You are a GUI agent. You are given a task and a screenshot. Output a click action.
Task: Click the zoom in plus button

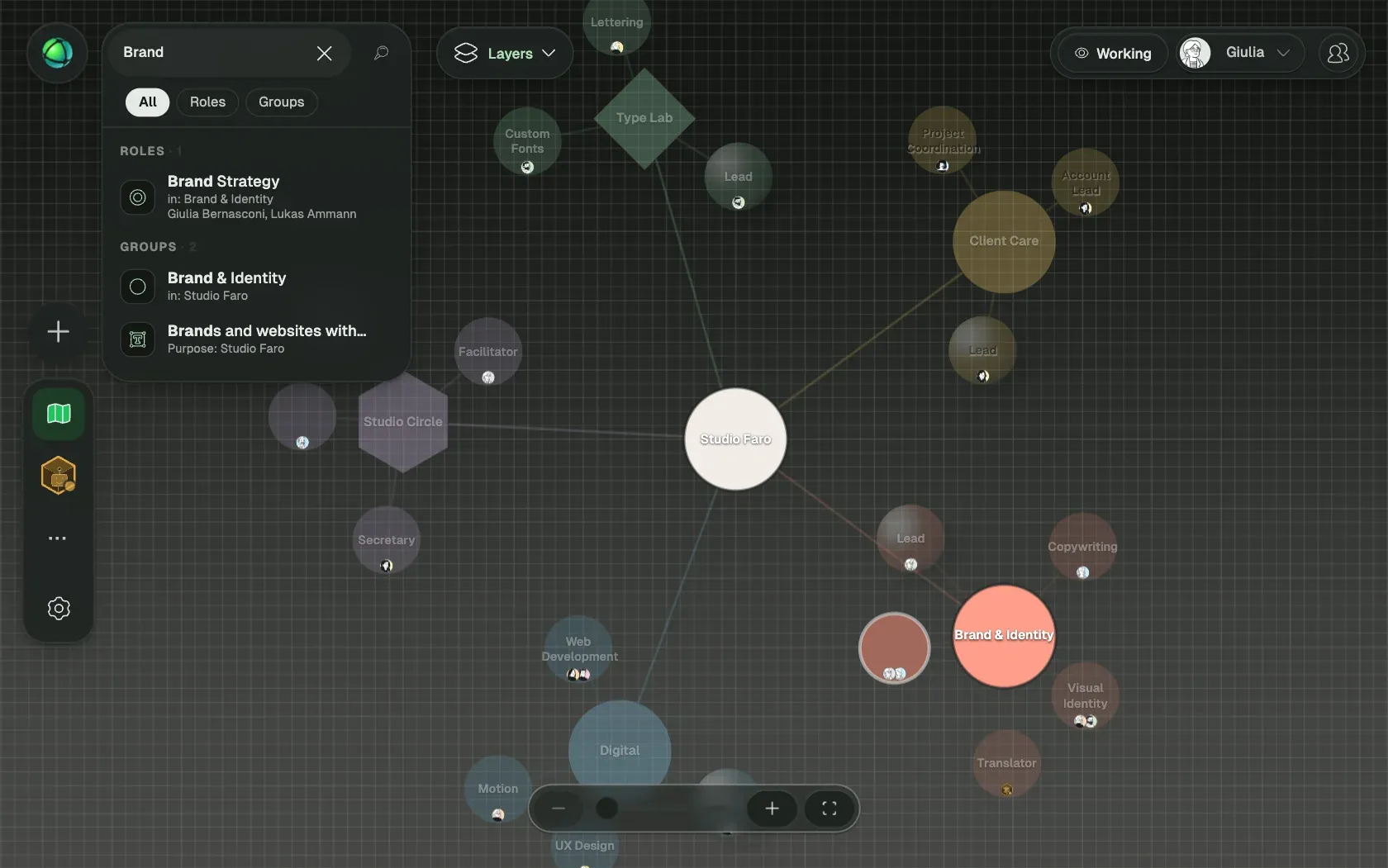(x=772, y=809)
